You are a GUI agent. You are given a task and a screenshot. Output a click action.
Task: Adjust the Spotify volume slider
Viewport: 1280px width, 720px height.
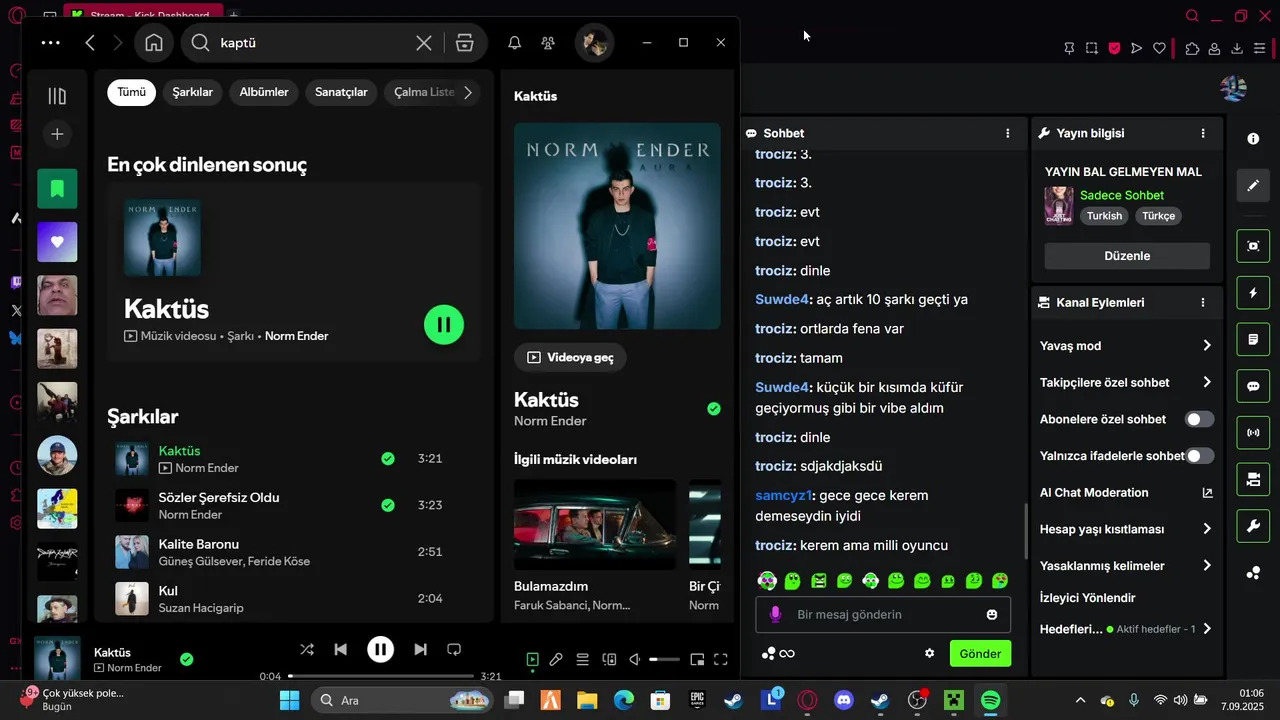664,659
